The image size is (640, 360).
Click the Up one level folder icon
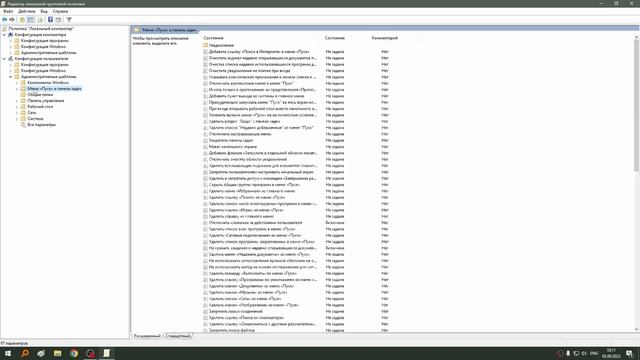[22, 20]
